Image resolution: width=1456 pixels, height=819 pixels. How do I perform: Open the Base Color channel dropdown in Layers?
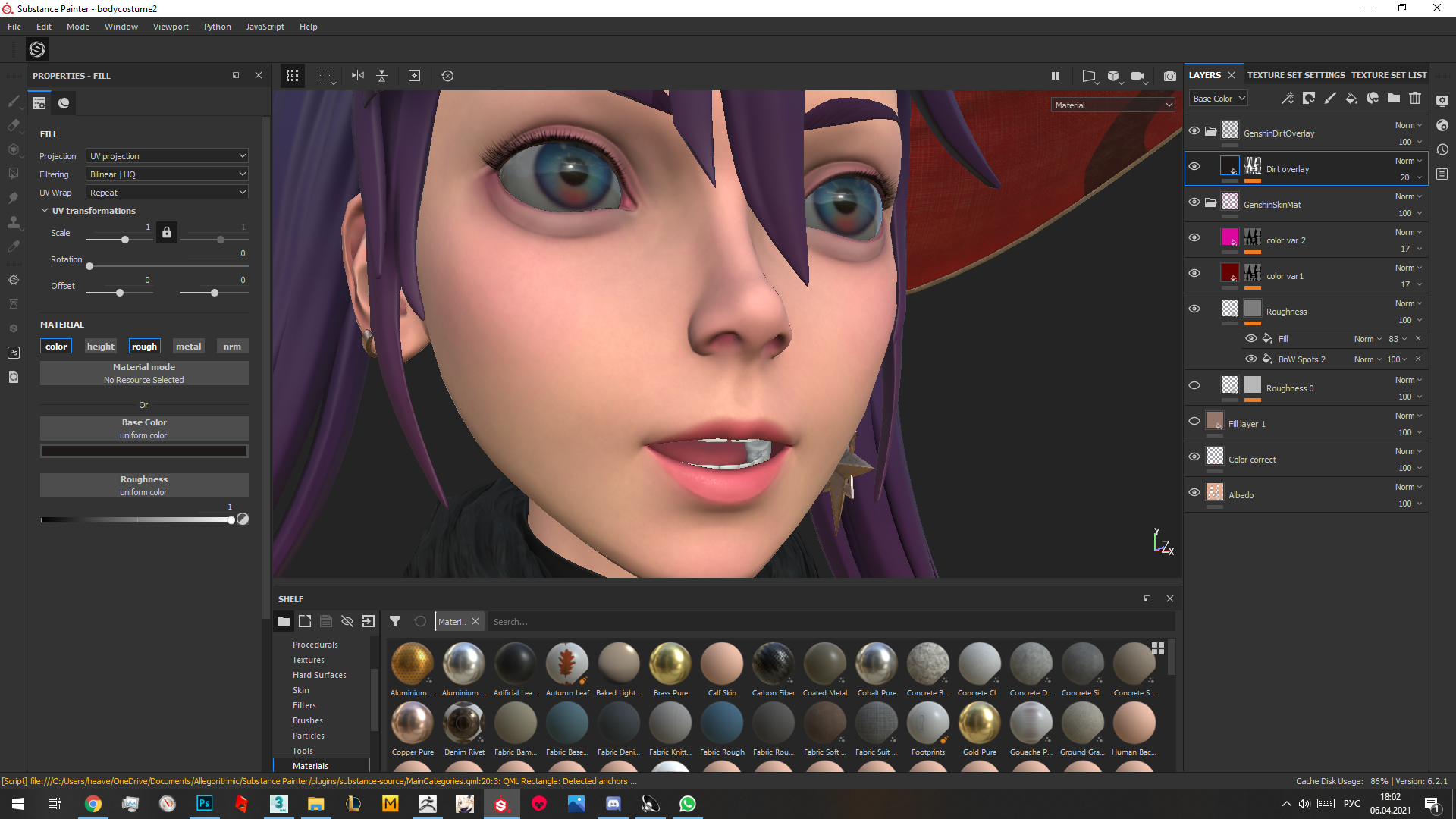click(1219, 99)
